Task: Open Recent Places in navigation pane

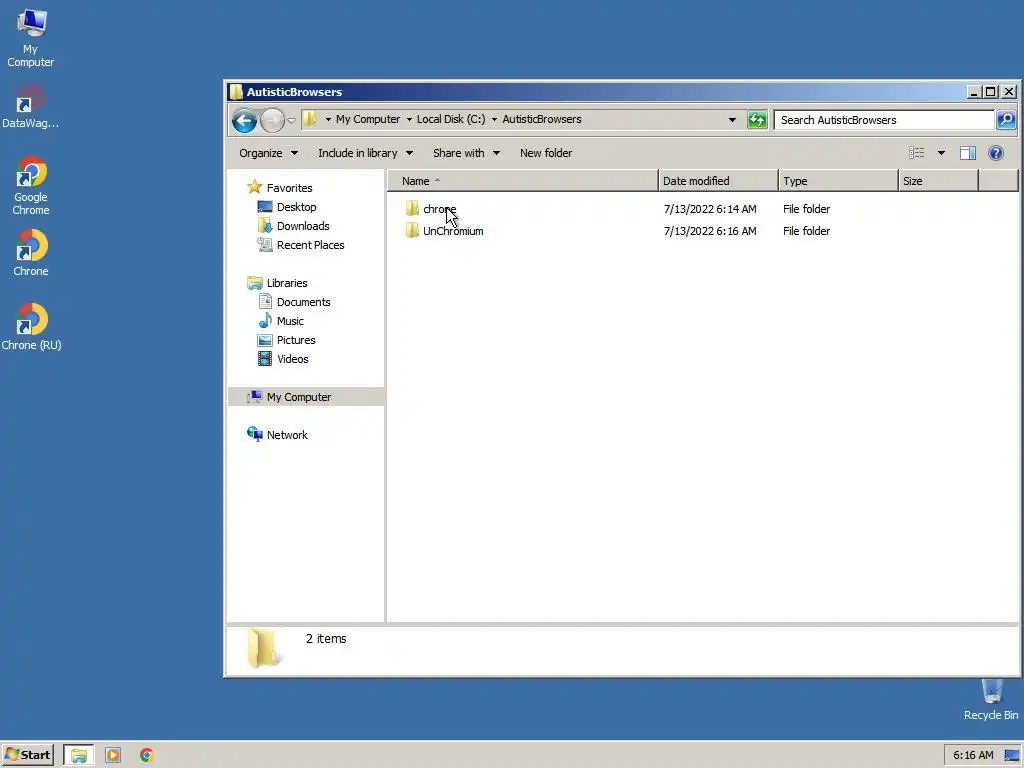Action: pos(301,245)
